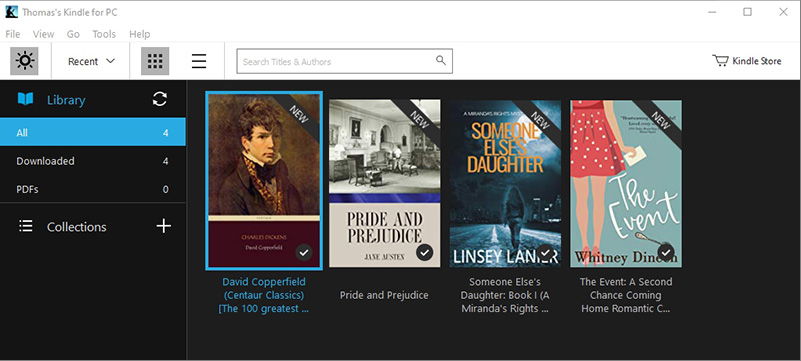Viewport: 801px width, 361px height.
Task: Minimize the Kindle for PC window
Action: pyautogui.click(x=712, y=12)
